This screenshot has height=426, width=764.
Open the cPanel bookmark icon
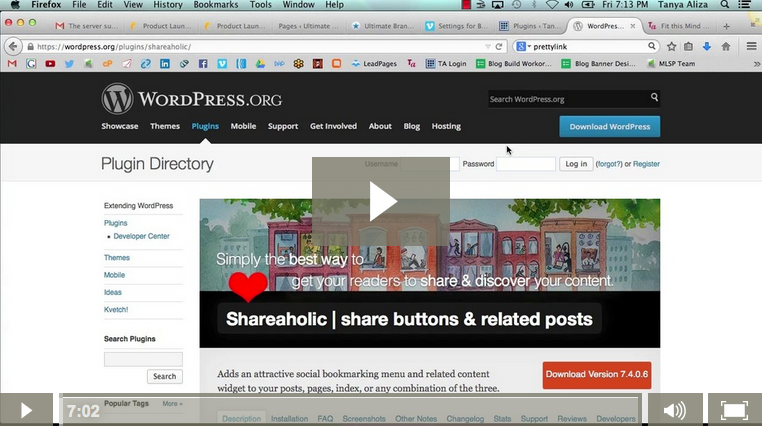point(108,63)
